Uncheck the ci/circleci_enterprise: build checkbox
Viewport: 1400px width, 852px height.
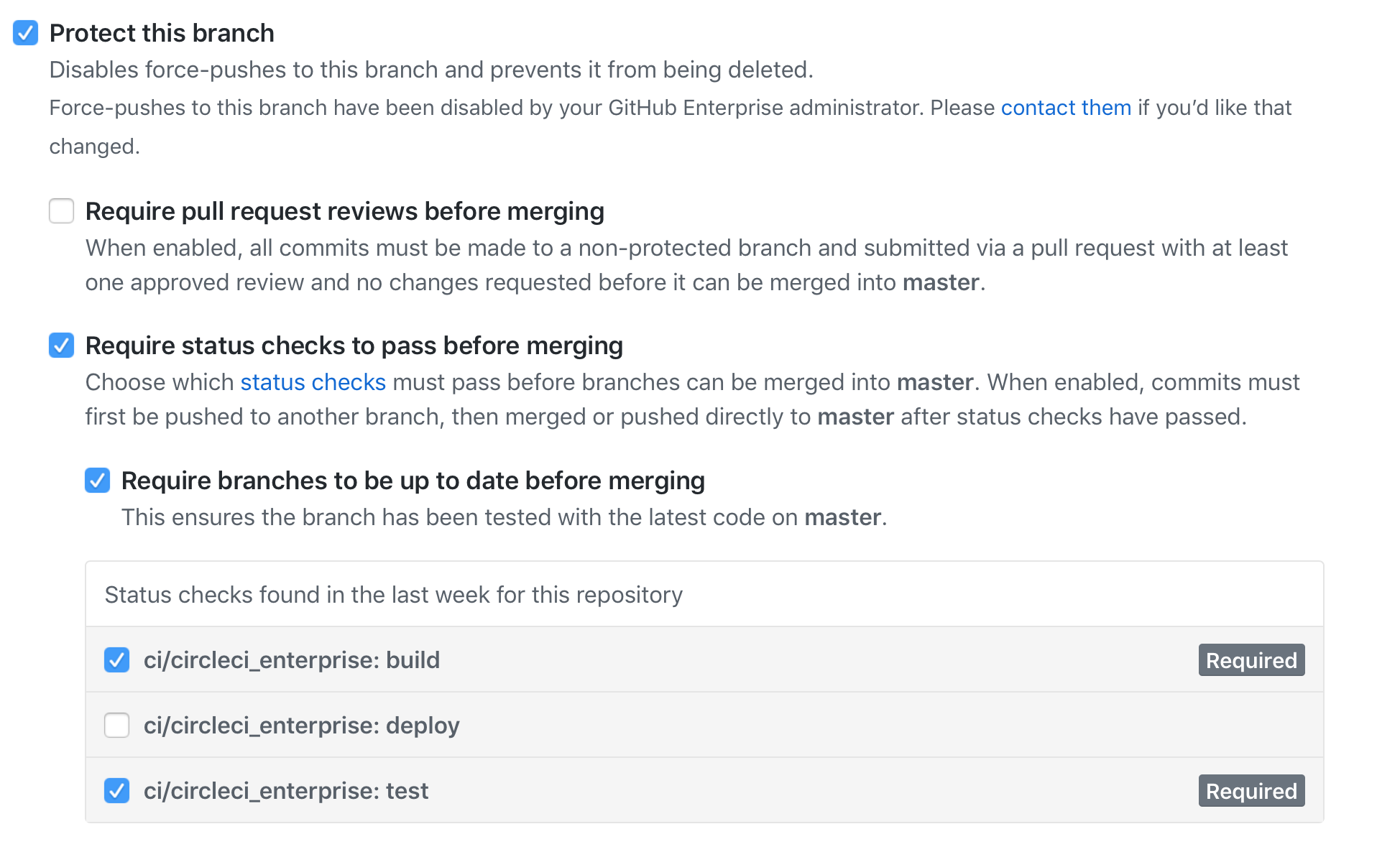117,659
